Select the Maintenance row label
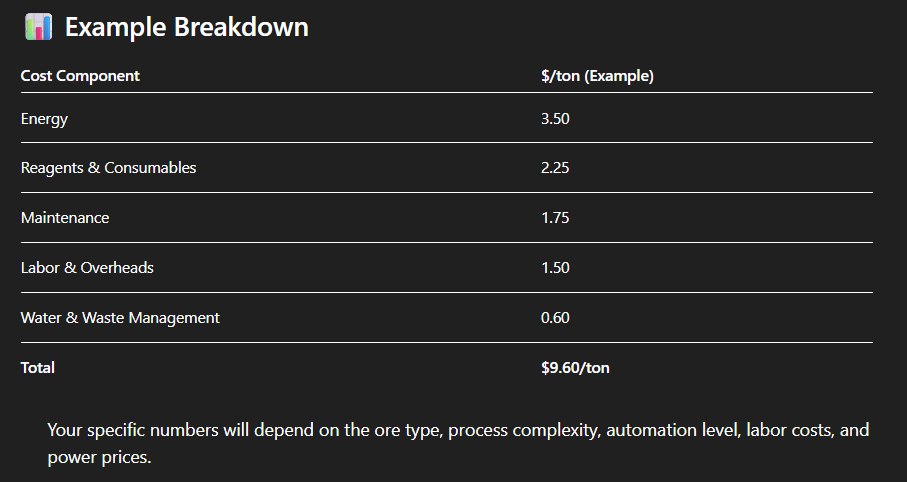 [65, 218]
